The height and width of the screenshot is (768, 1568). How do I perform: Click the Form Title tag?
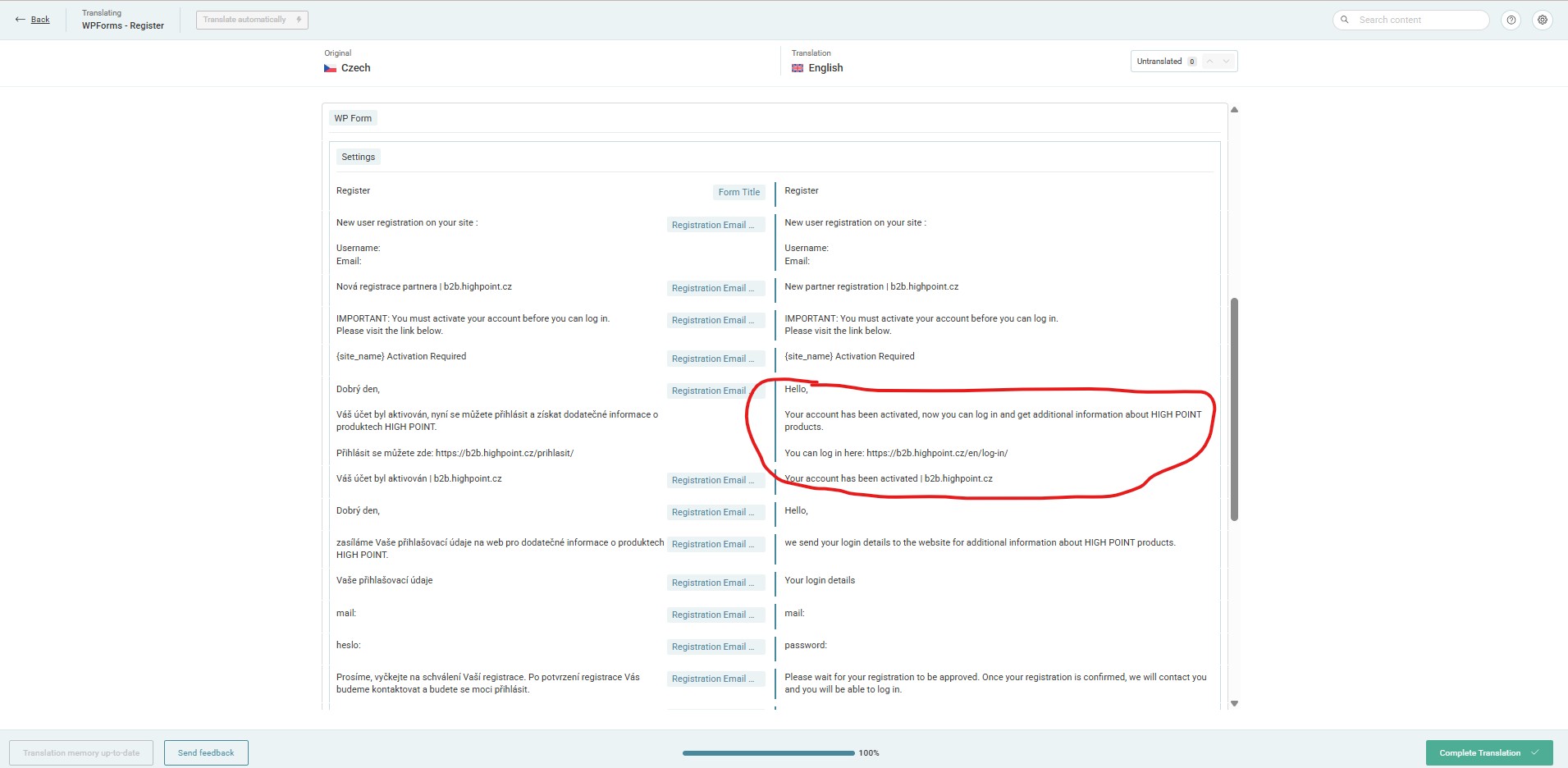point(739,192)
